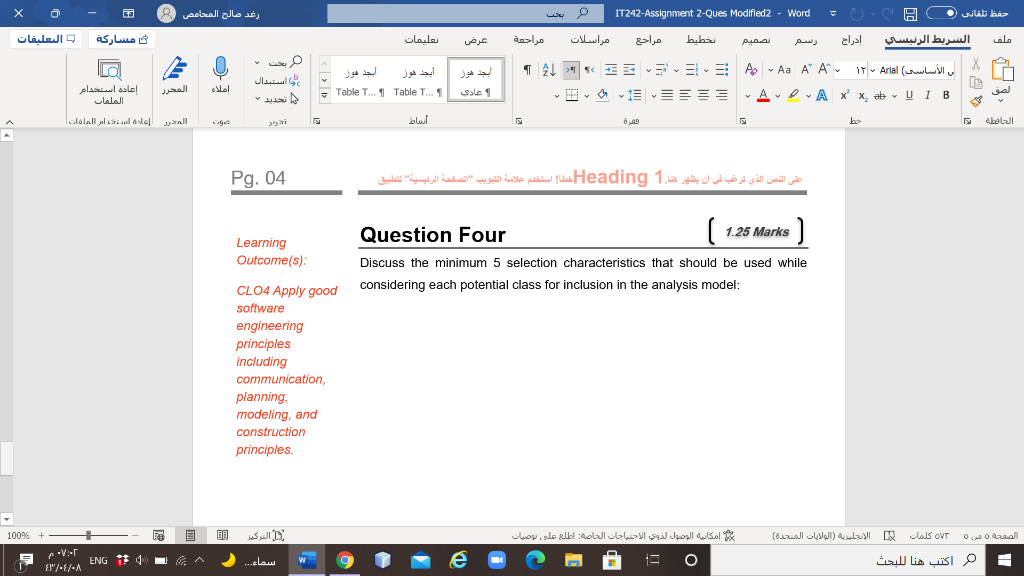Click the Borders icon
This screenshot has height=576, width=1024.
click(x=572, y=95)
